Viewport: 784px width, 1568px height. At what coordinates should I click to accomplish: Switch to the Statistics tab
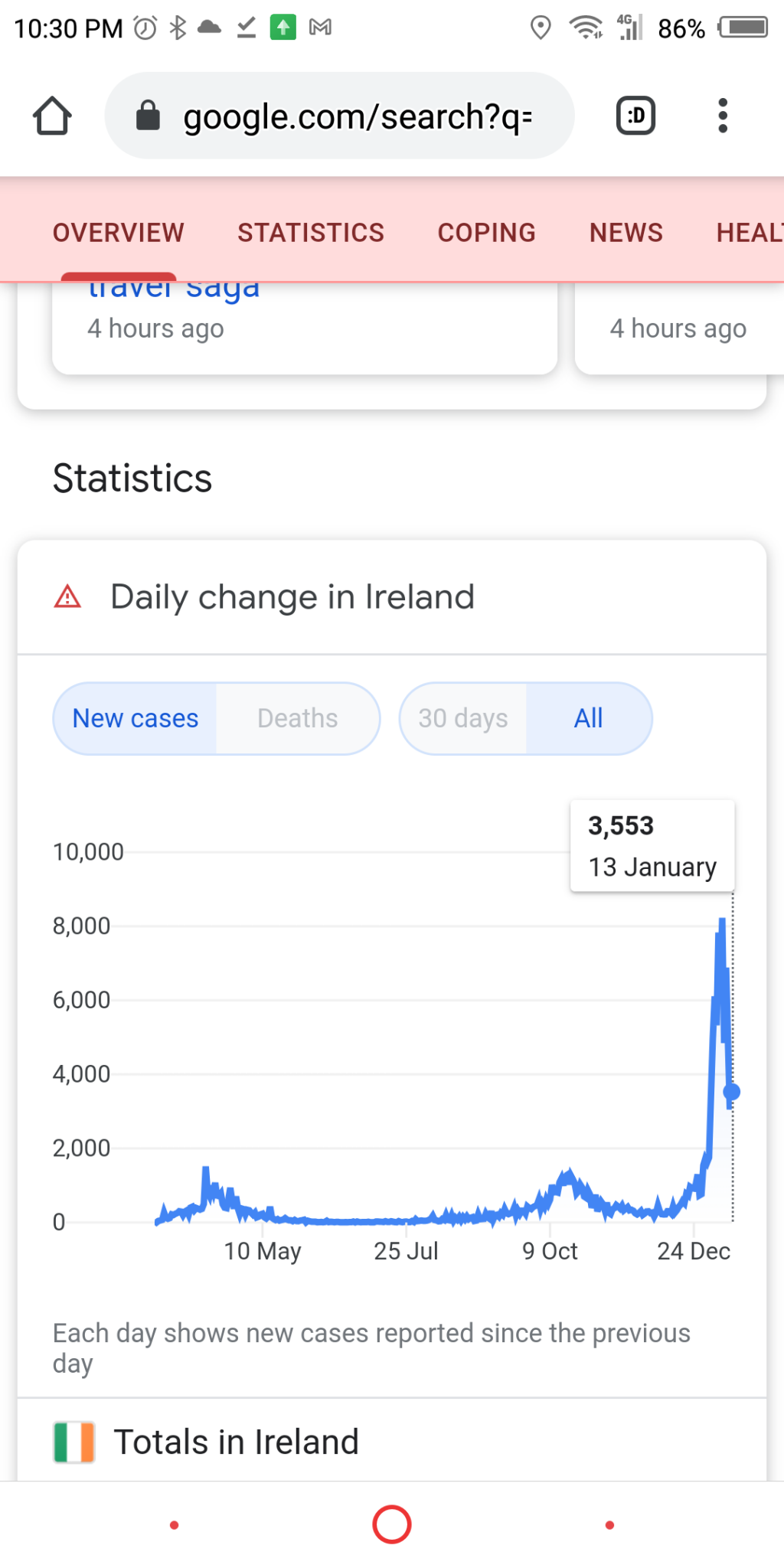311,233
